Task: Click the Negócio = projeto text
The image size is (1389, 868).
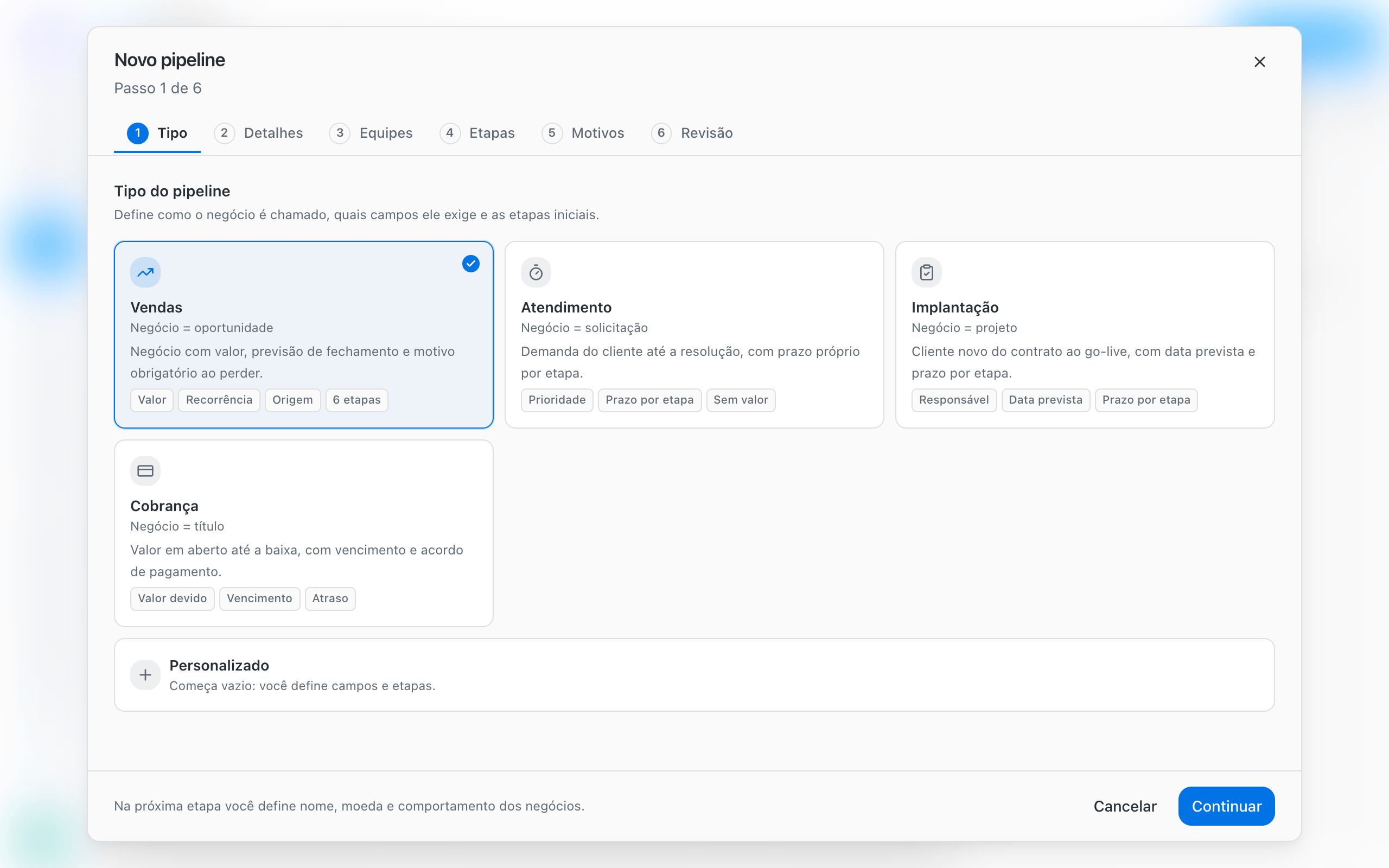Action: [x=964, y=328]
